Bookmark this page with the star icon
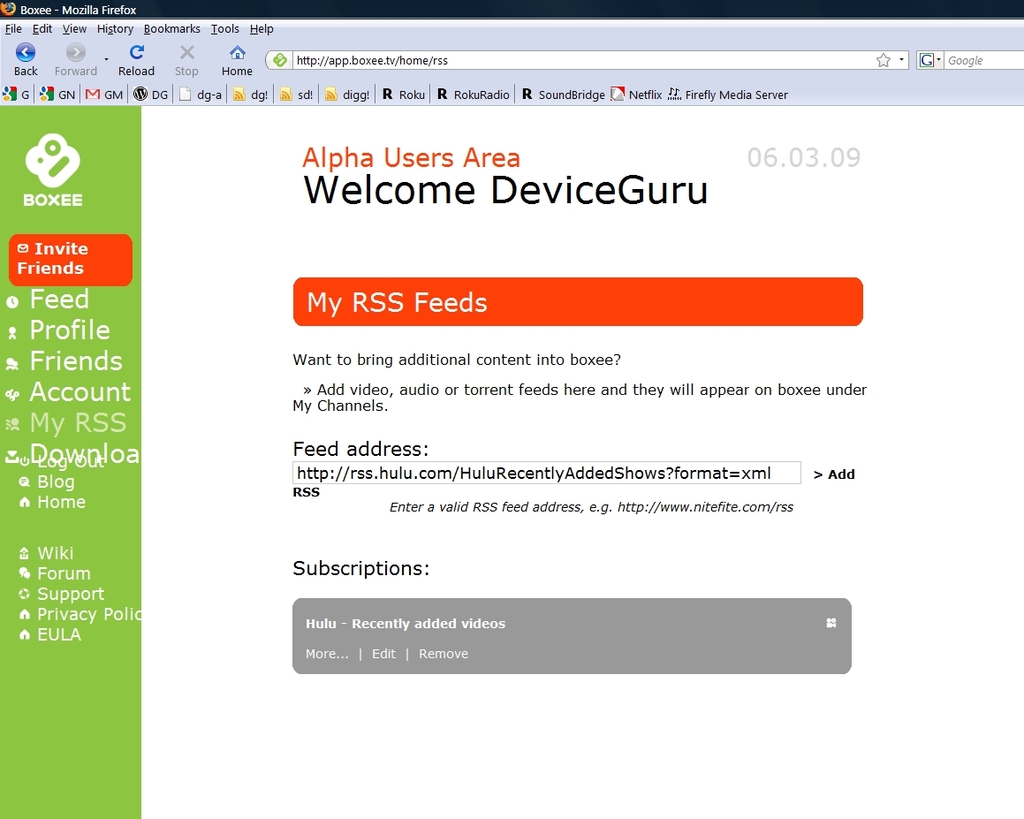1024x819 pixels. coord(883,60)
